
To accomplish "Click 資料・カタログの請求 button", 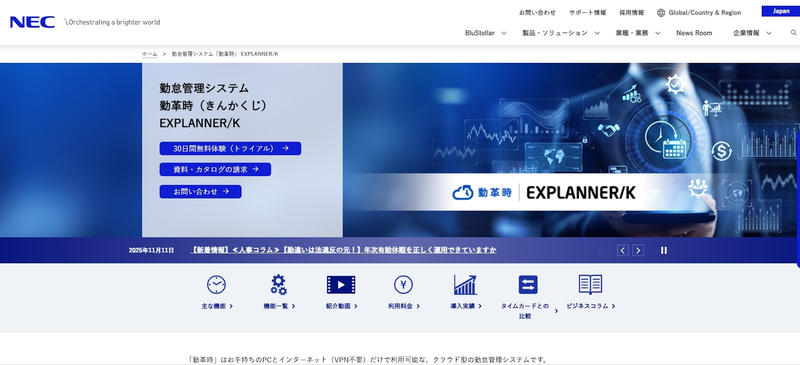I will pyautogui.click(x=215, y=169).
